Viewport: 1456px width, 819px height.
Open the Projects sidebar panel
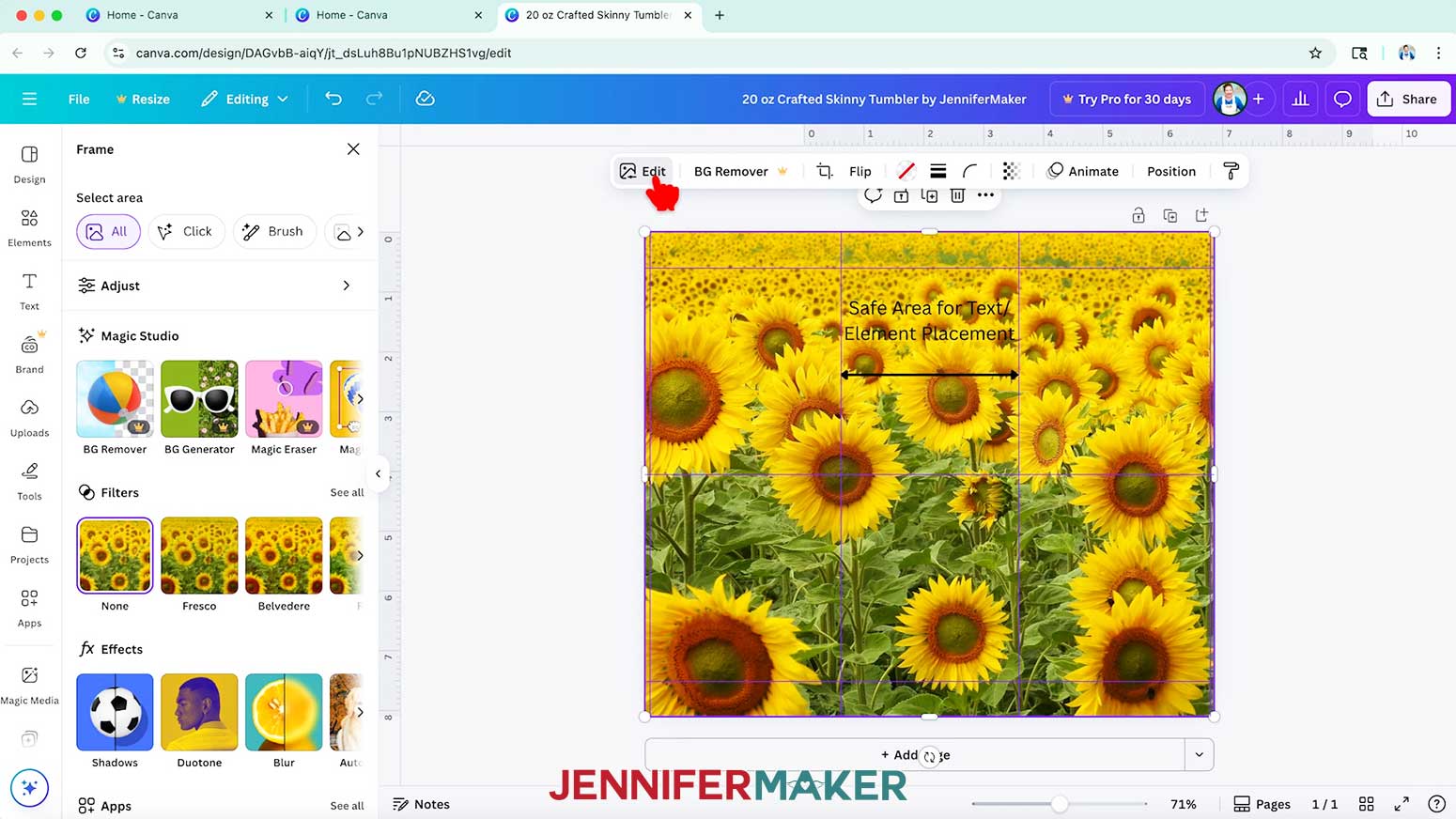click(29, 545)
